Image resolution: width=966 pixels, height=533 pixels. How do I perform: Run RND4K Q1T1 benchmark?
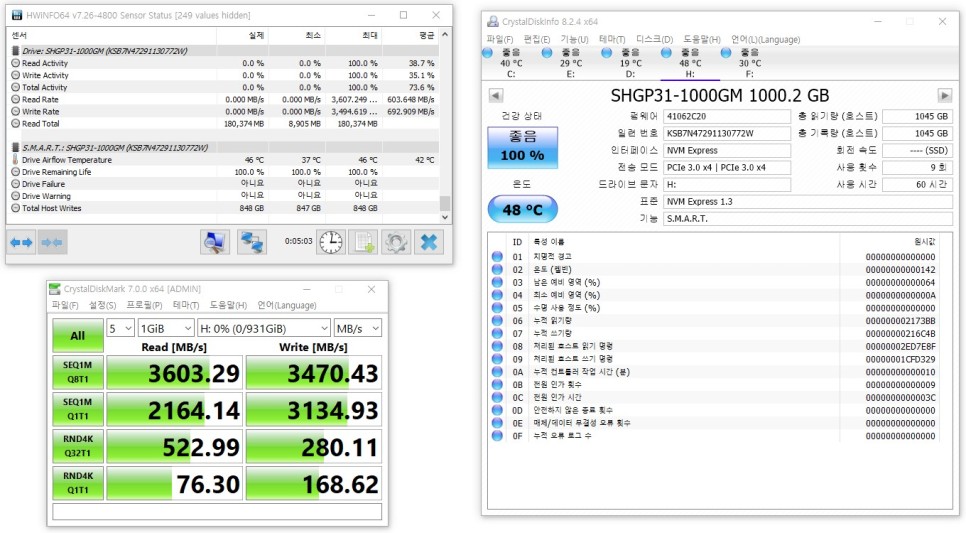tap(78, 483)
